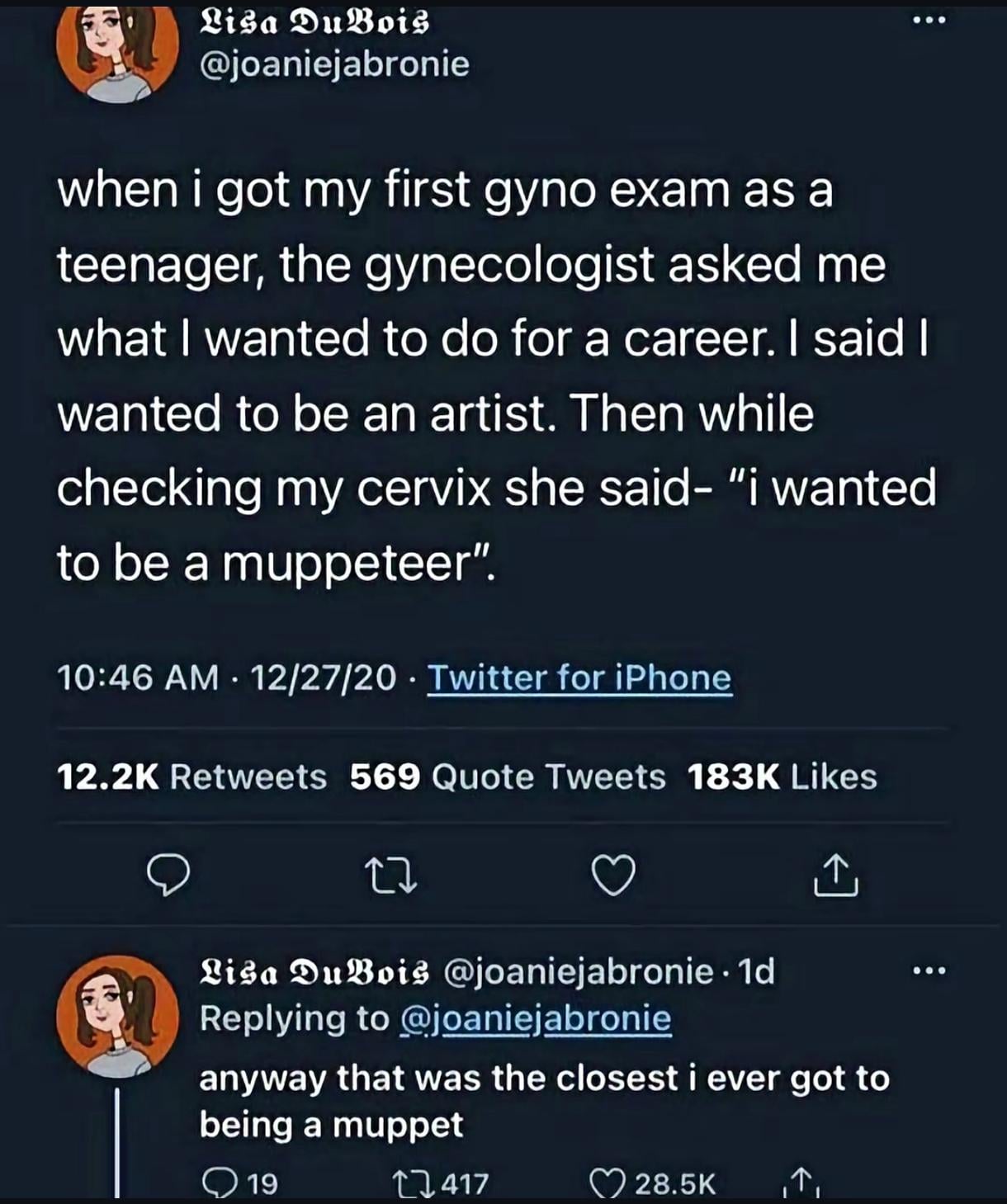Share the reply tweet
Image resolution: width=1007 pixels, height=1204 pixels.
coord(800,1183)
